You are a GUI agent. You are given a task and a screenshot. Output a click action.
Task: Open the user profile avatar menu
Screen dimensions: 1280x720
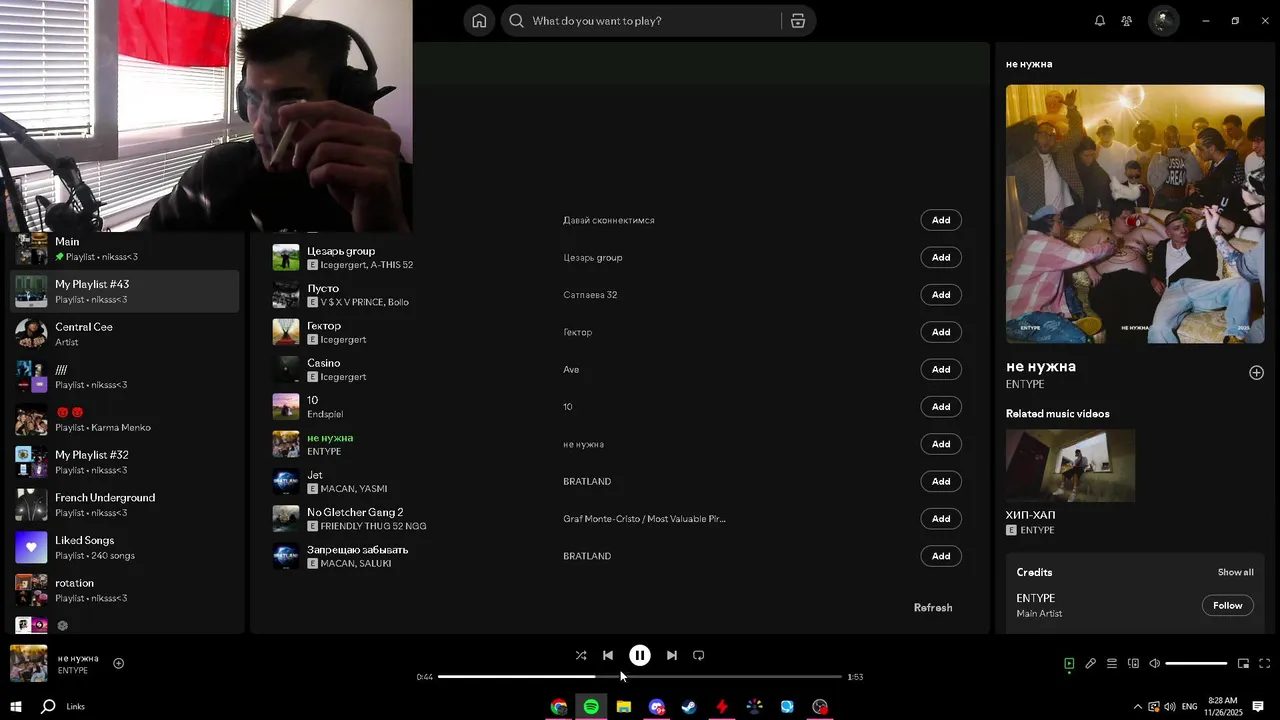pyautogui.click(x=1163, y=20)
